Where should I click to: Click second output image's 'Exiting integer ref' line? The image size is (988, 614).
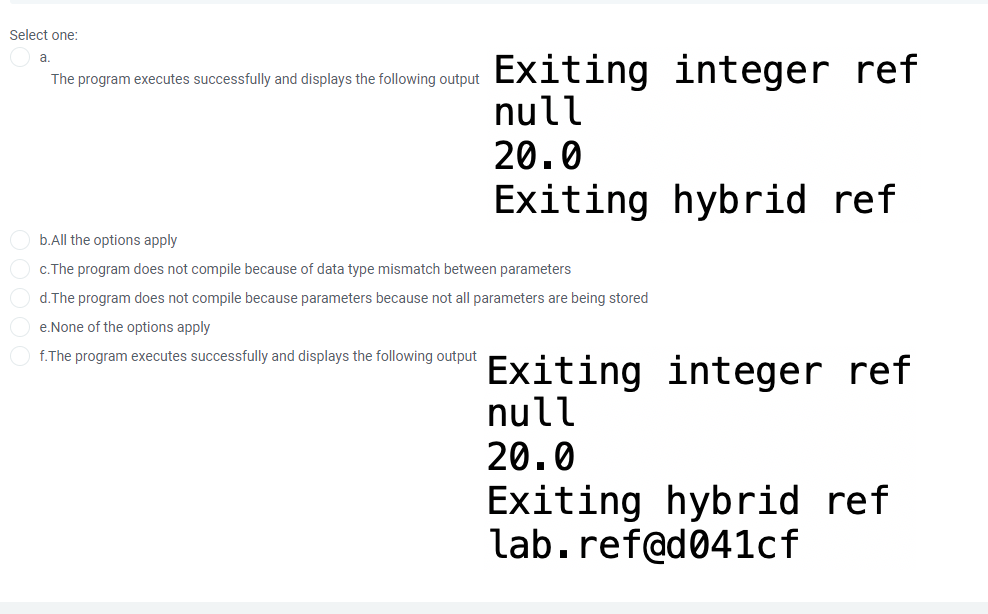(x=699, y=371)
